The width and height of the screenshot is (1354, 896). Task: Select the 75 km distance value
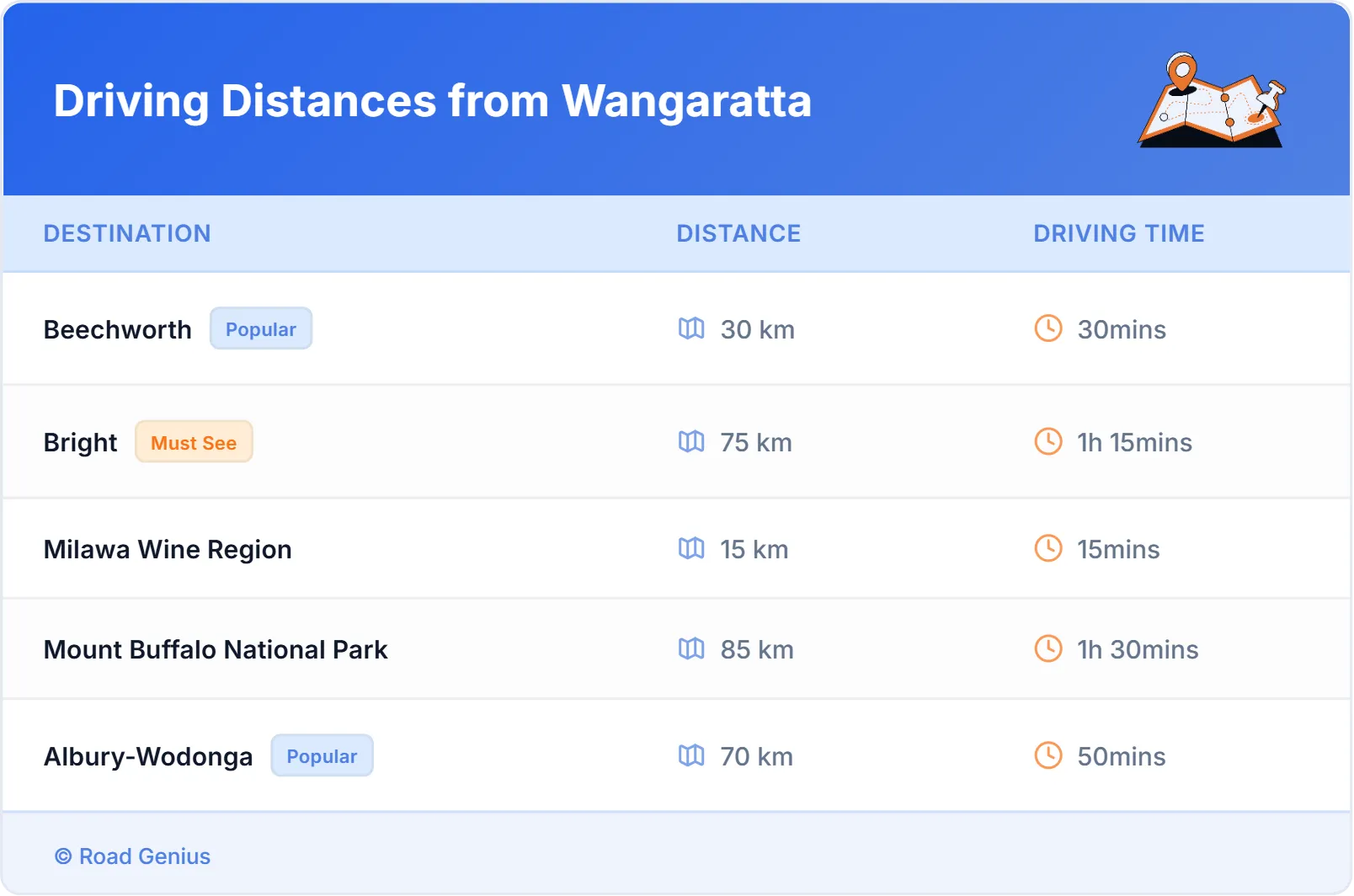click(756, 442)
